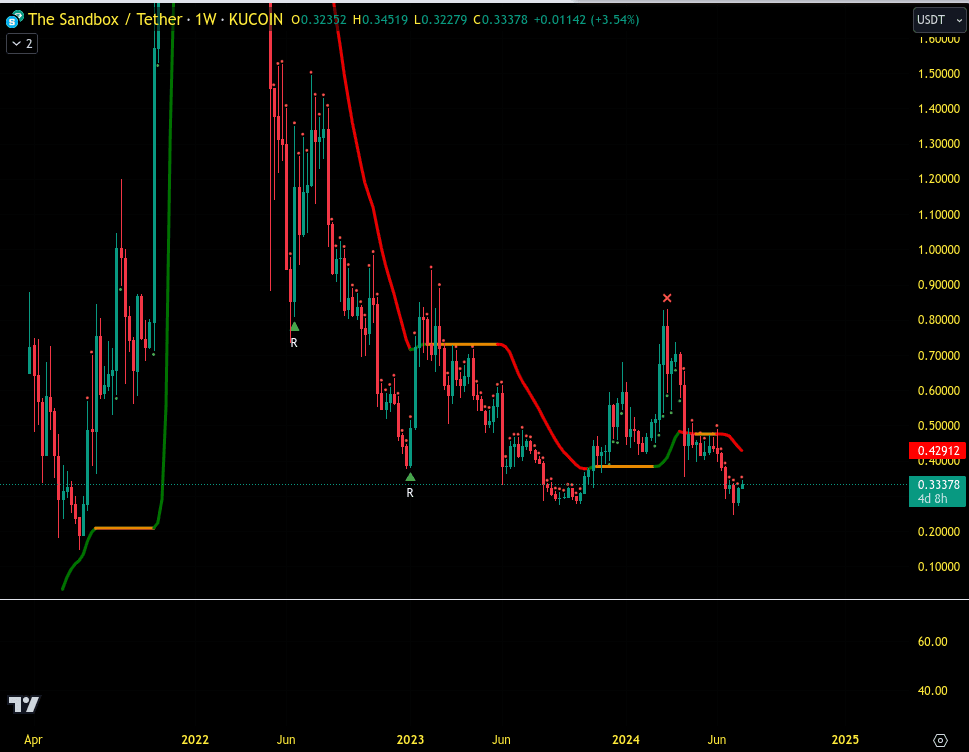Click the 2022 label on the time axis

(x=195, y=740)
